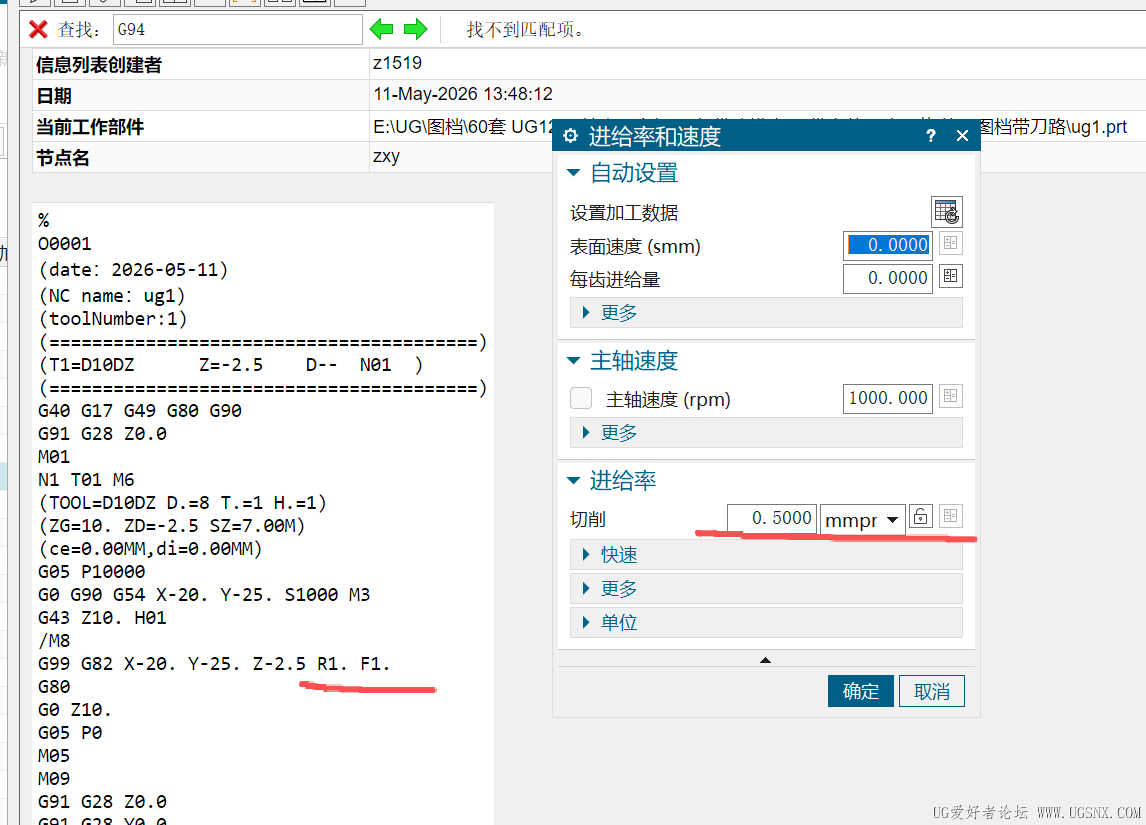Click calculator icon beside spindle speed

[950, 396]
